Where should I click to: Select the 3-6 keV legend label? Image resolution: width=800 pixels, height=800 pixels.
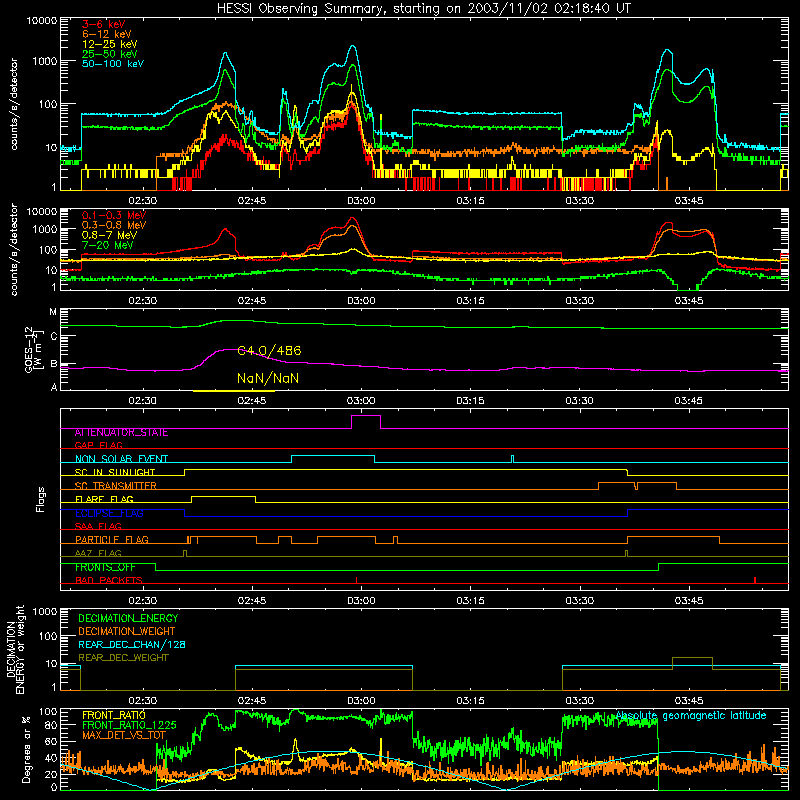click(x=103, y=24)
